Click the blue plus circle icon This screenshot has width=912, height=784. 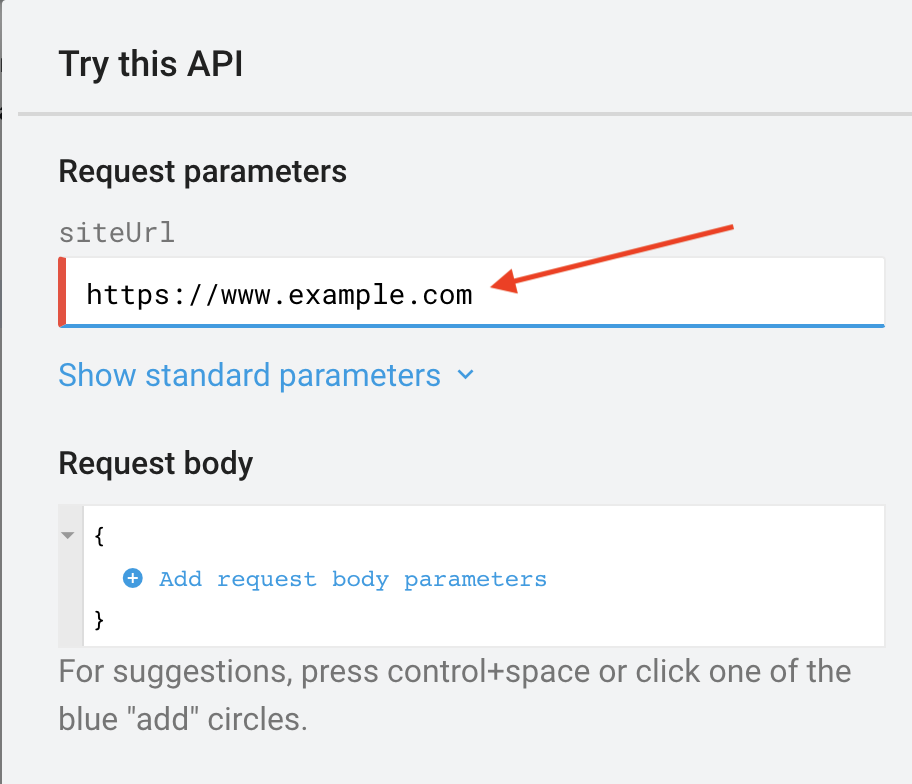pos(133,578)
